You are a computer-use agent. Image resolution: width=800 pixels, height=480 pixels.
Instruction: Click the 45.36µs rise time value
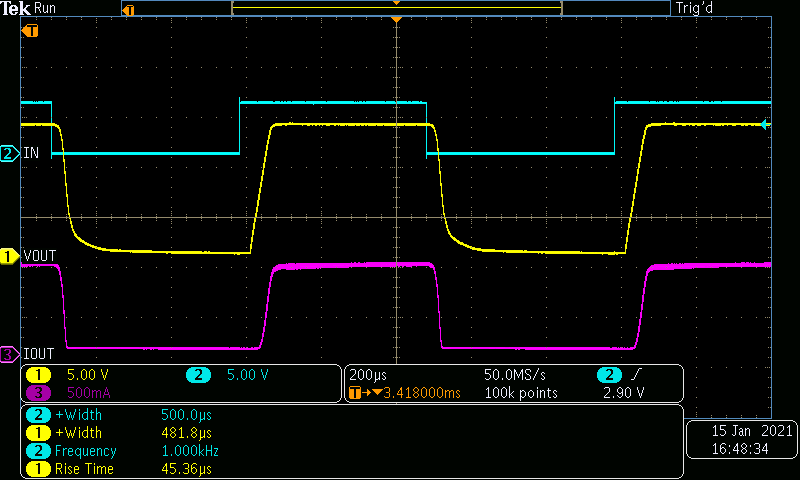186,469
